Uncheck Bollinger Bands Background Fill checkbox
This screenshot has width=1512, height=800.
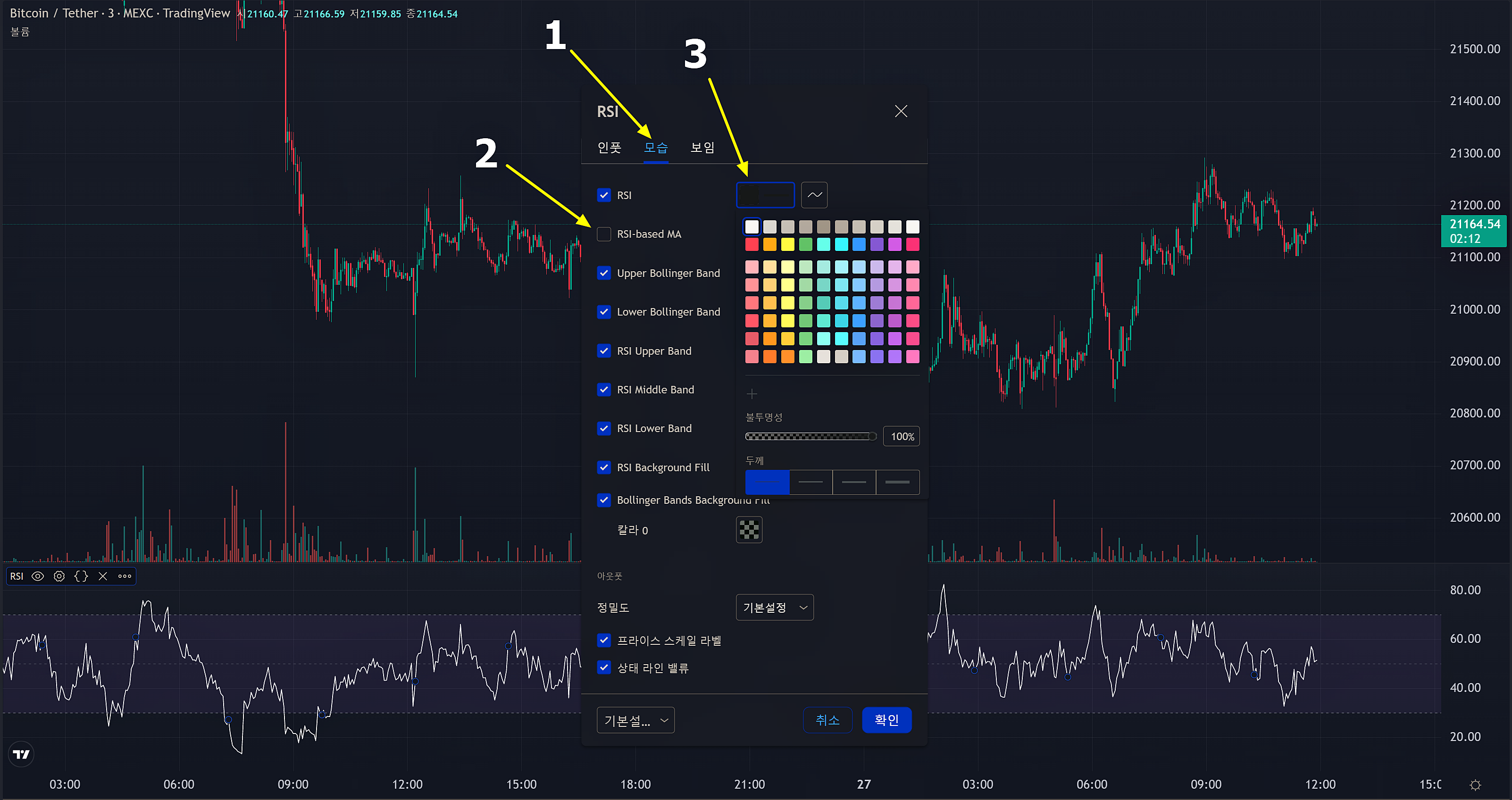coord(604,500)
